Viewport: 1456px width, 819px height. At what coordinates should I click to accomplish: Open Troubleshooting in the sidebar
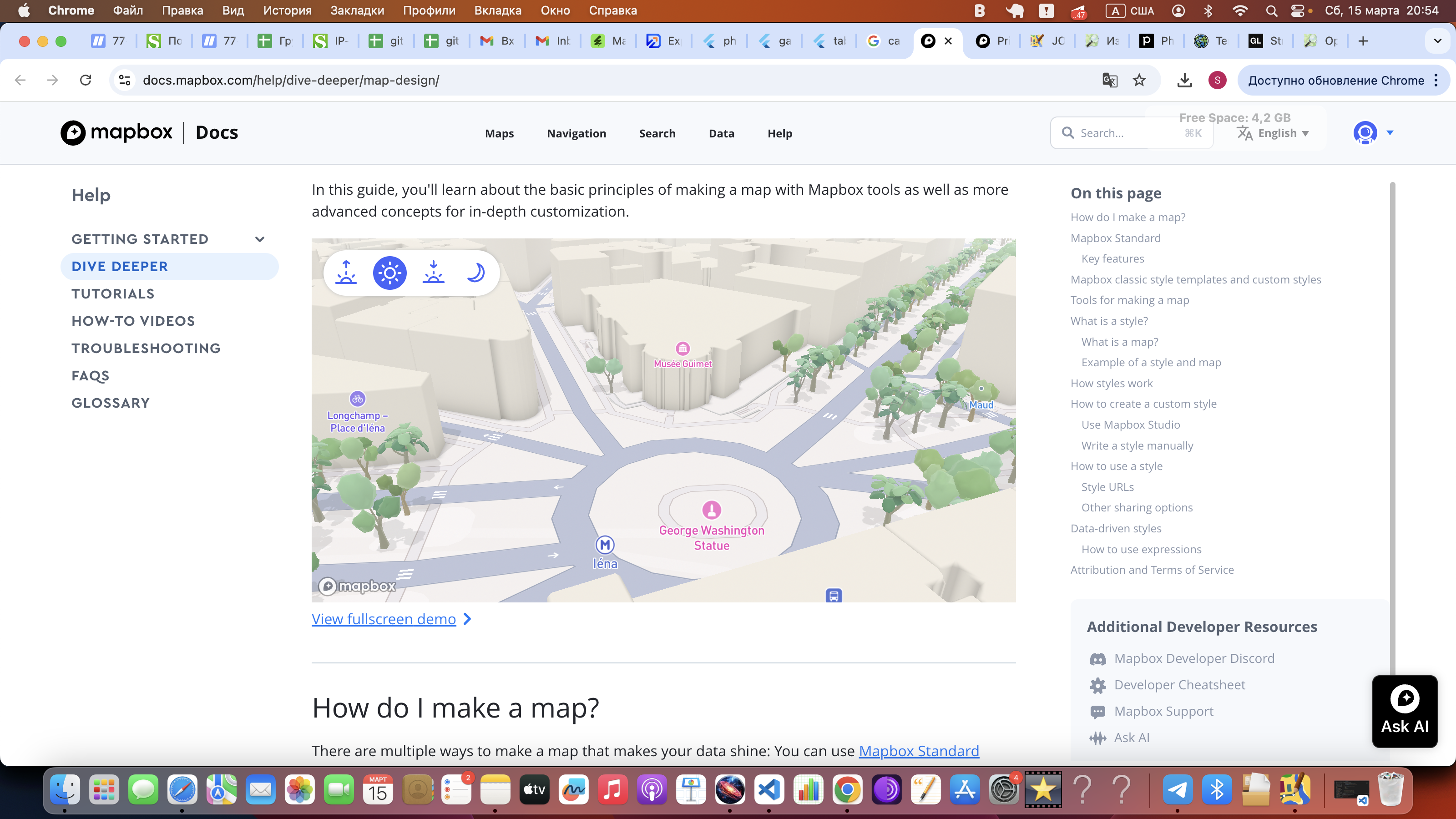pos(146,348)
